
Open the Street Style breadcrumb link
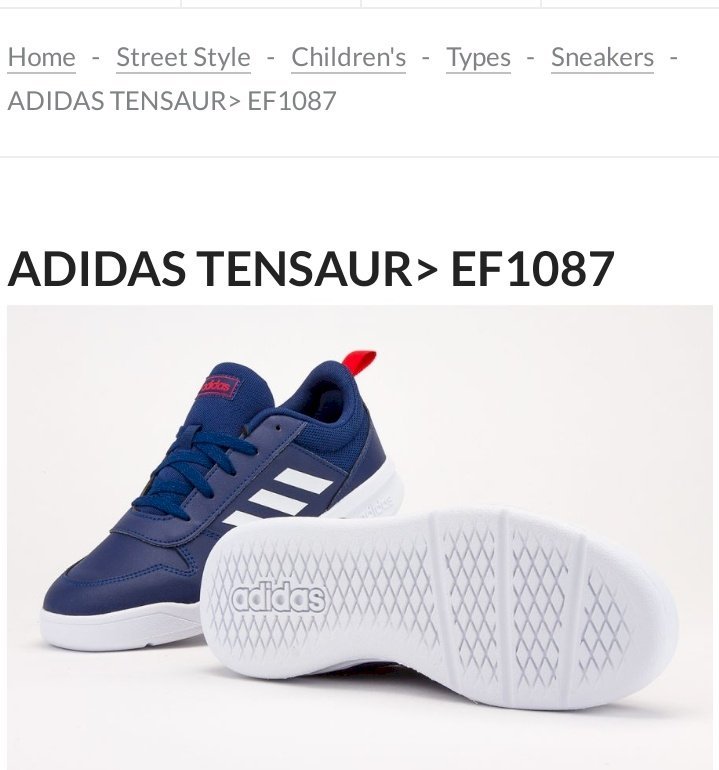click(183, 57)
